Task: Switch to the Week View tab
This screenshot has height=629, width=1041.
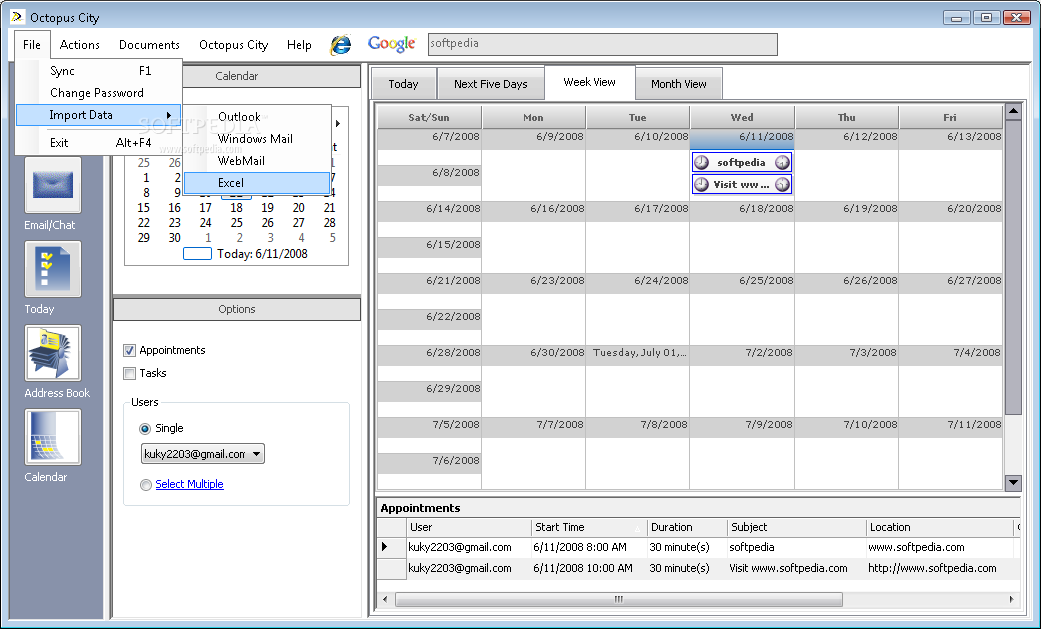Action: tap(590, 82)
